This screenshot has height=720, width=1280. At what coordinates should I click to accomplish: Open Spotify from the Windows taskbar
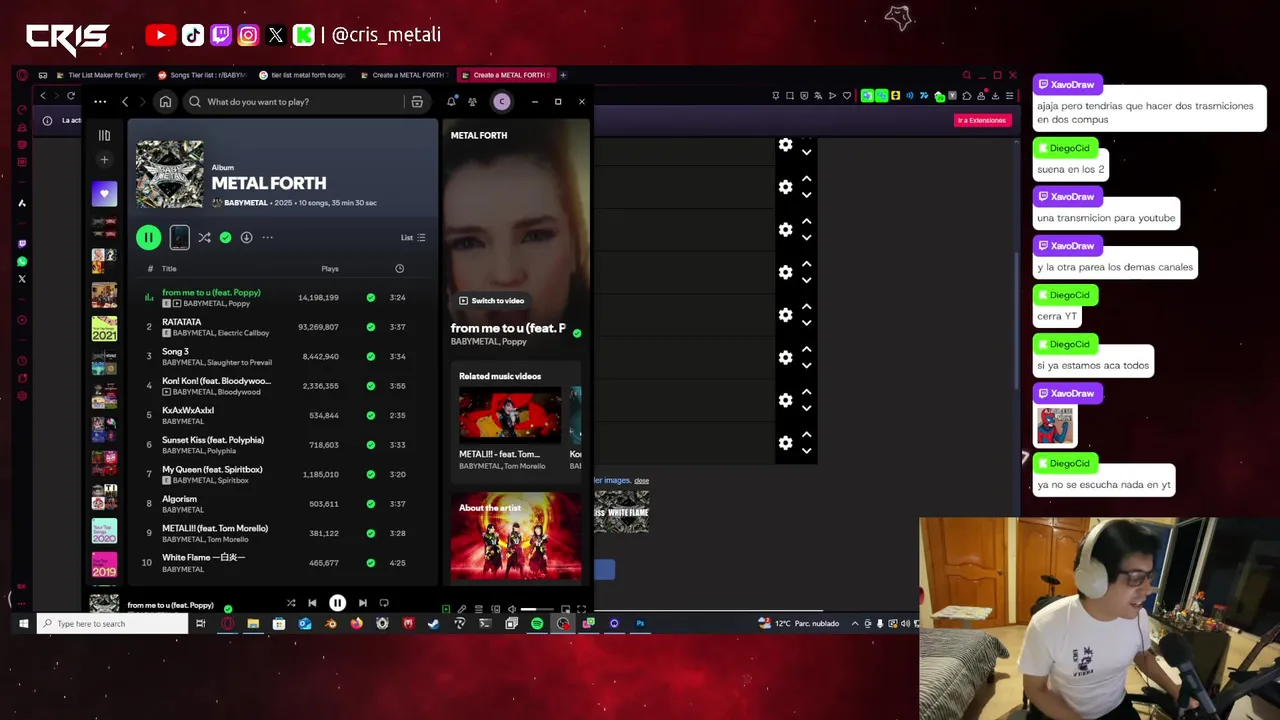537,624
